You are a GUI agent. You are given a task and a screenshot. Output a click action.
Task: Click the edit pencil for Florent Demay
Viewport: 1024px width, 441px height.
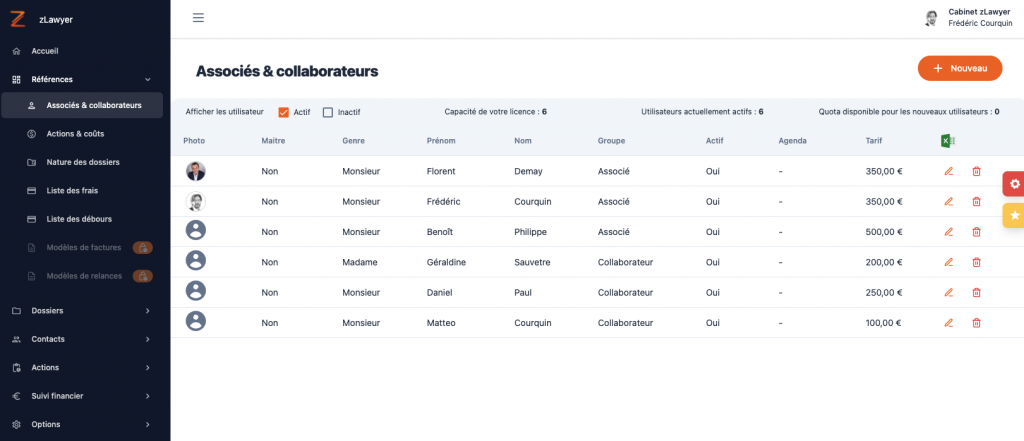948,171
